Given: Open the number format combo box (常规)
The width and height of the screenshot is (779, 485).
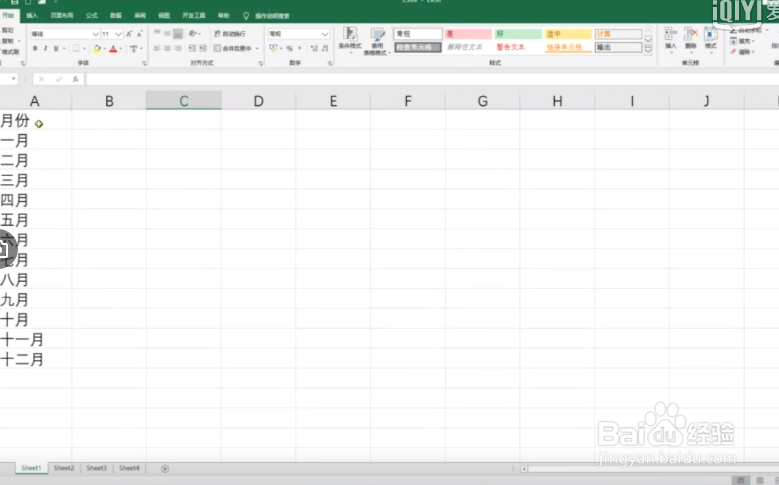Looking at the screenshot, I should tap(299, 34).
